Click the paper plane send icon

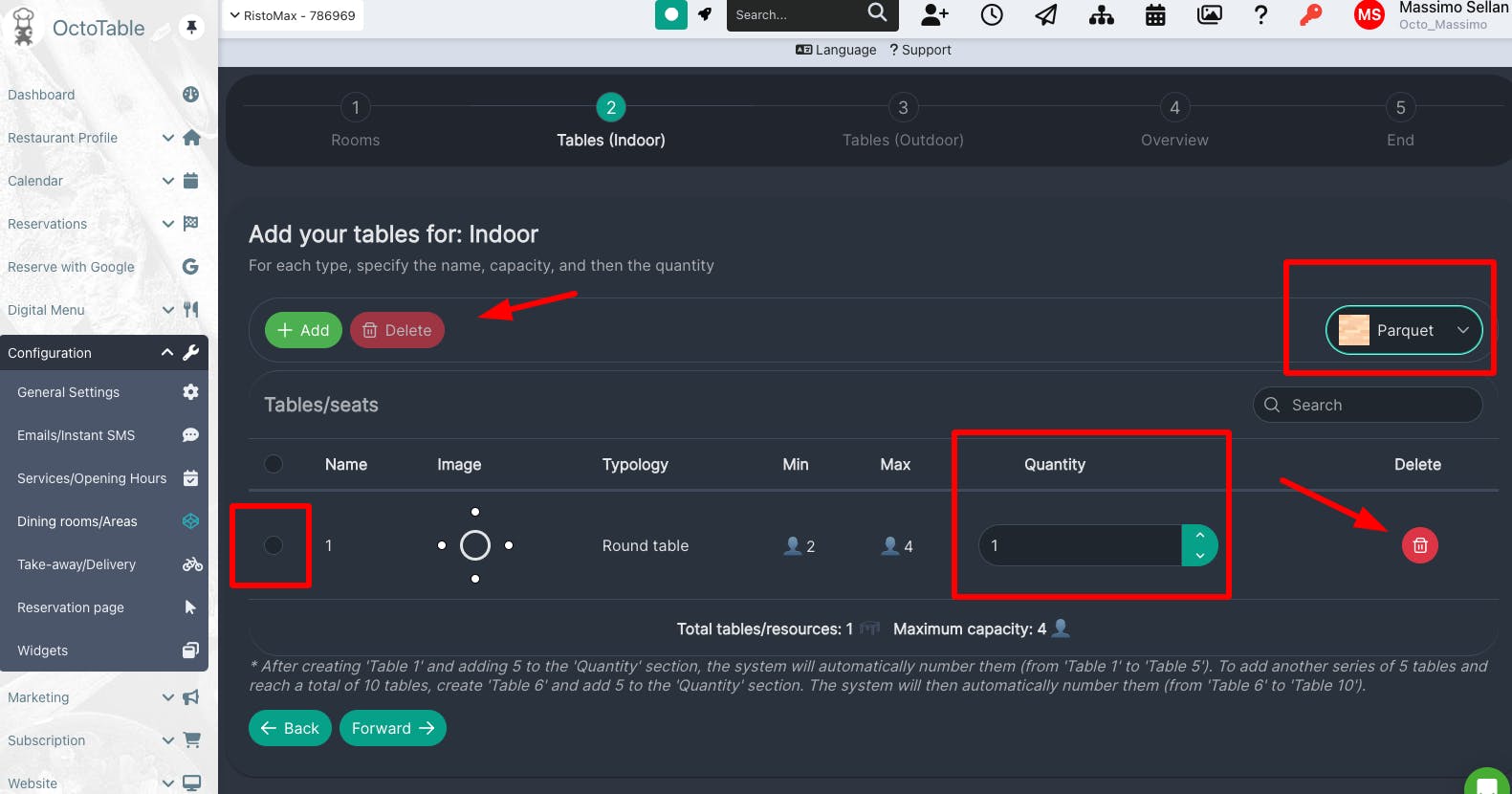pyautogui.click(x=1046, y=14)
